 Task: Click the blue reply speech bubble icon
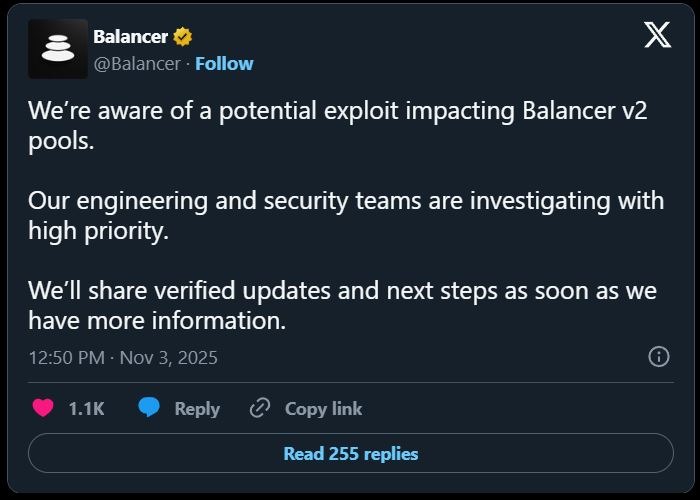pyautogui.click(x=149, y=408)
